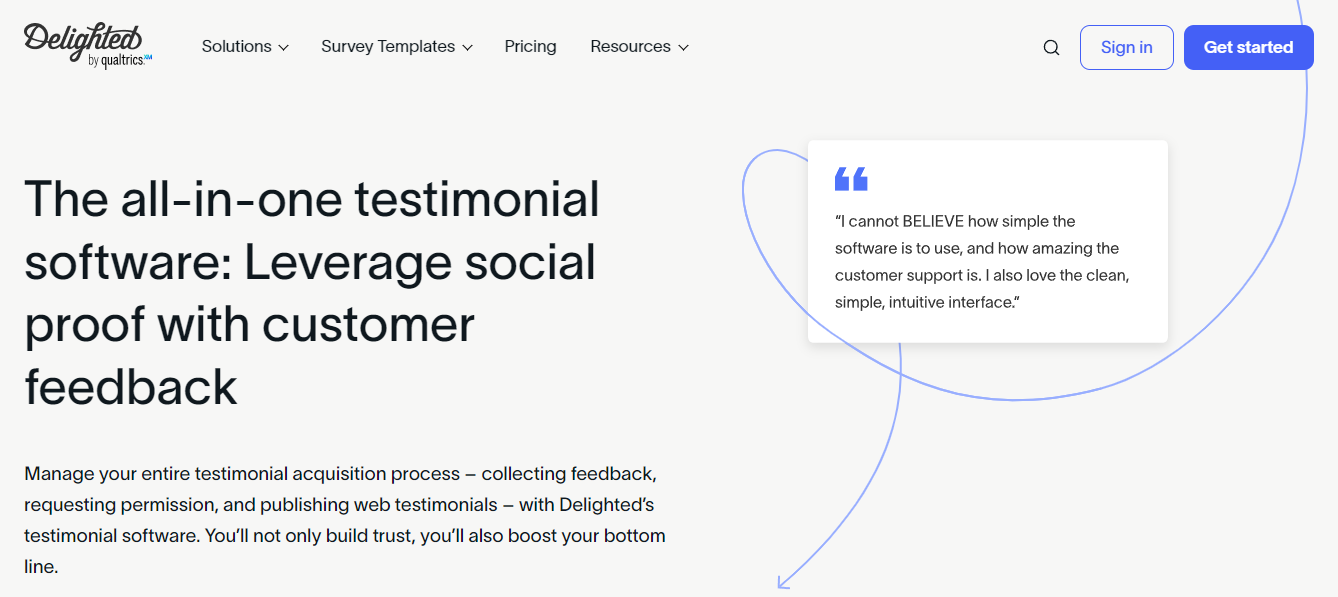Expand the chevron beside Survey Templates
This screenshot has width=1338, height=597.
(468, 48)
